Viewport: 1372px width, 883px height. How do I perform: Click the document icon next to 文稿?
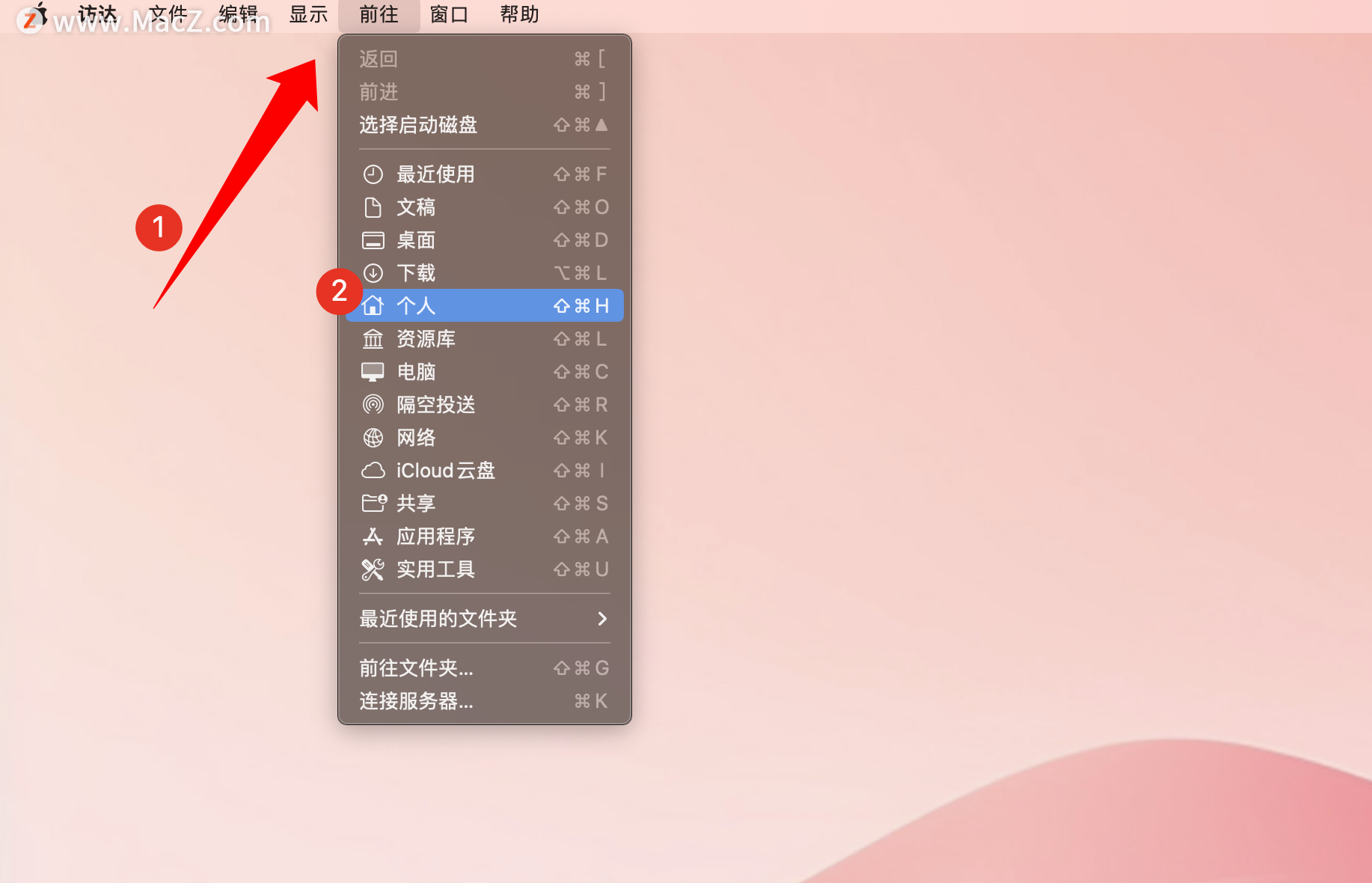pos(373,207)
